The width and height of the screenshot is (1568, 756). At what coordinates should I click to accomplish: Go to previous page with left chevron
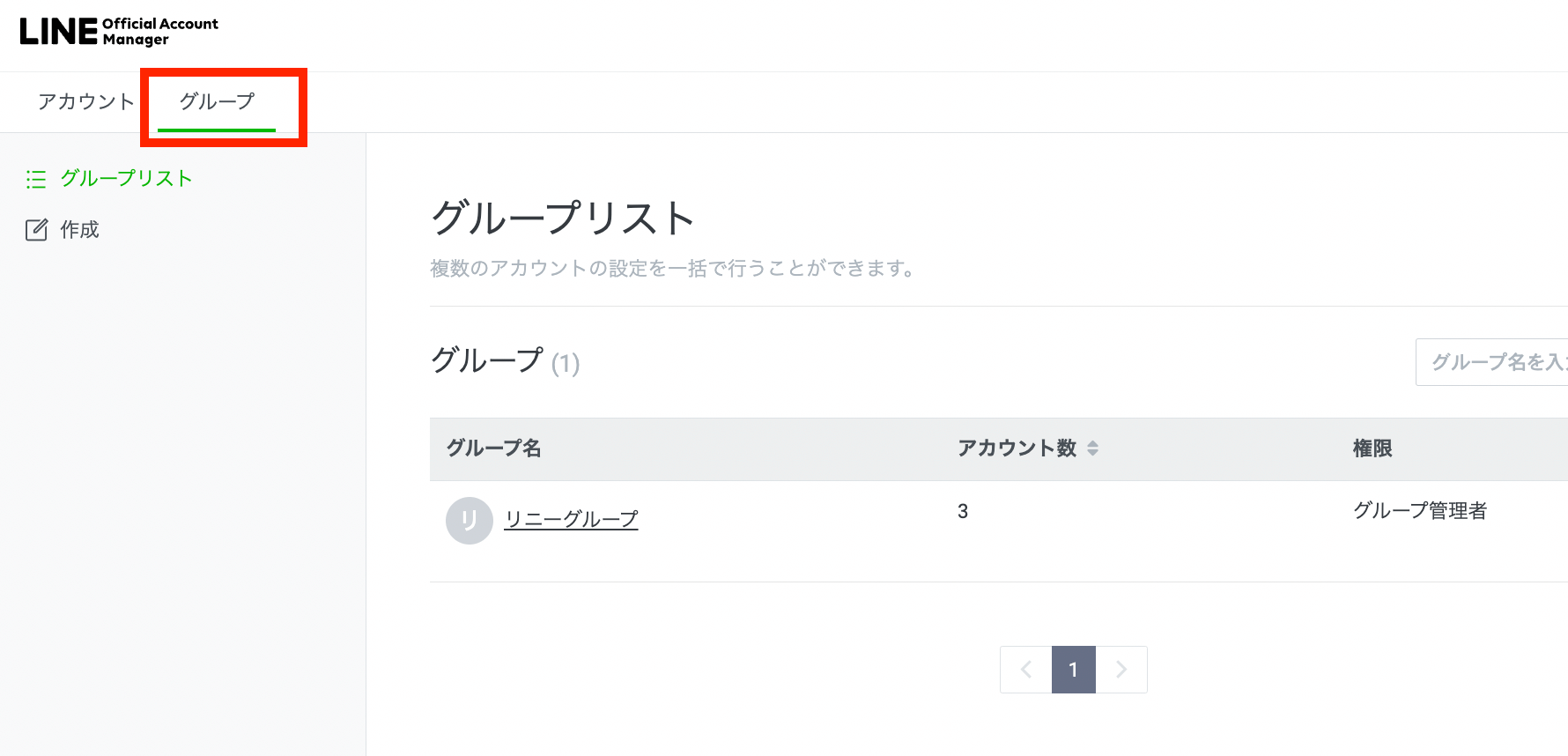coord(1025,670)
